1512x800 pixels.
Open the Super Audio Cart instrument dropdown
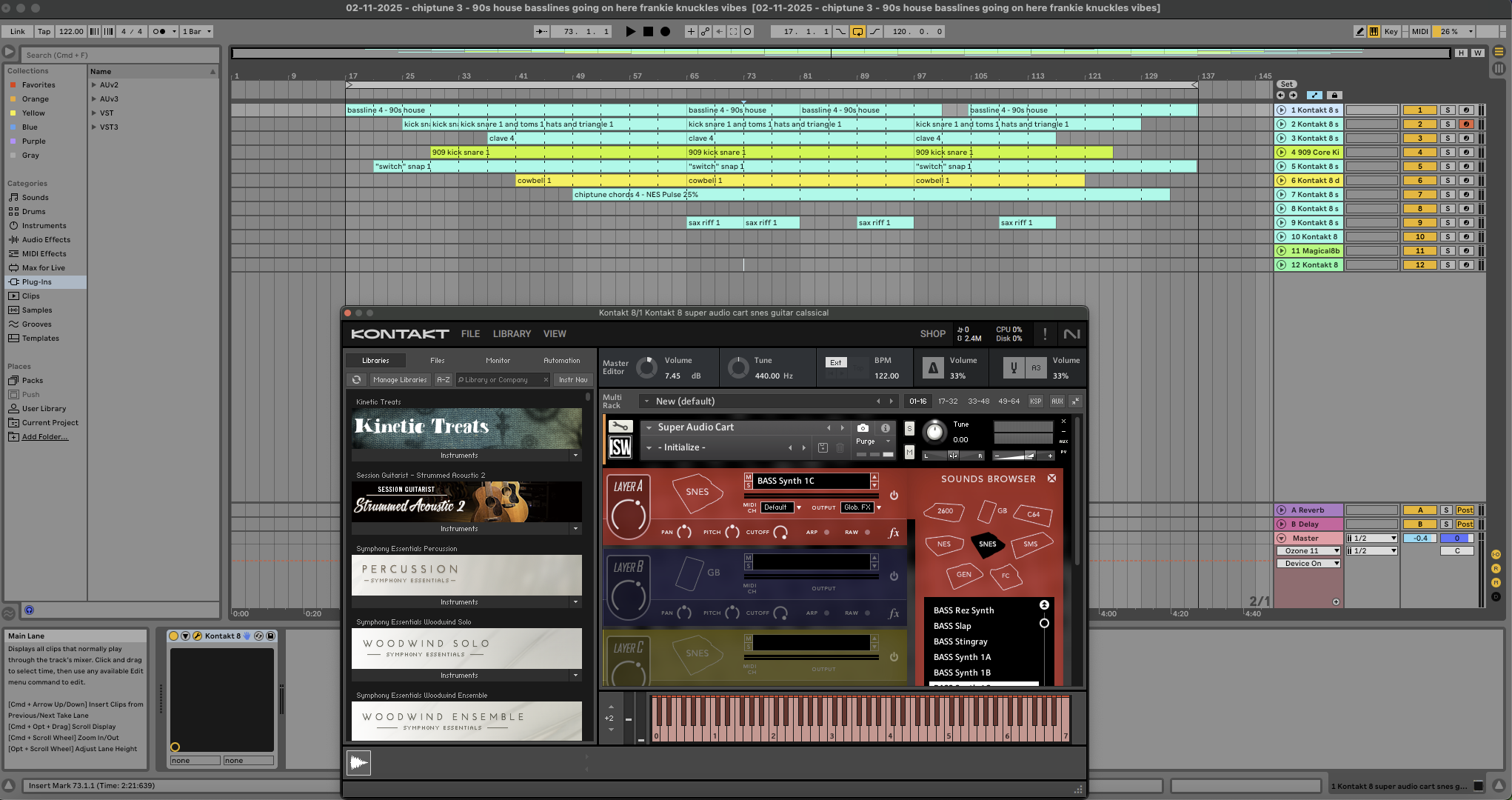point(649,427)
